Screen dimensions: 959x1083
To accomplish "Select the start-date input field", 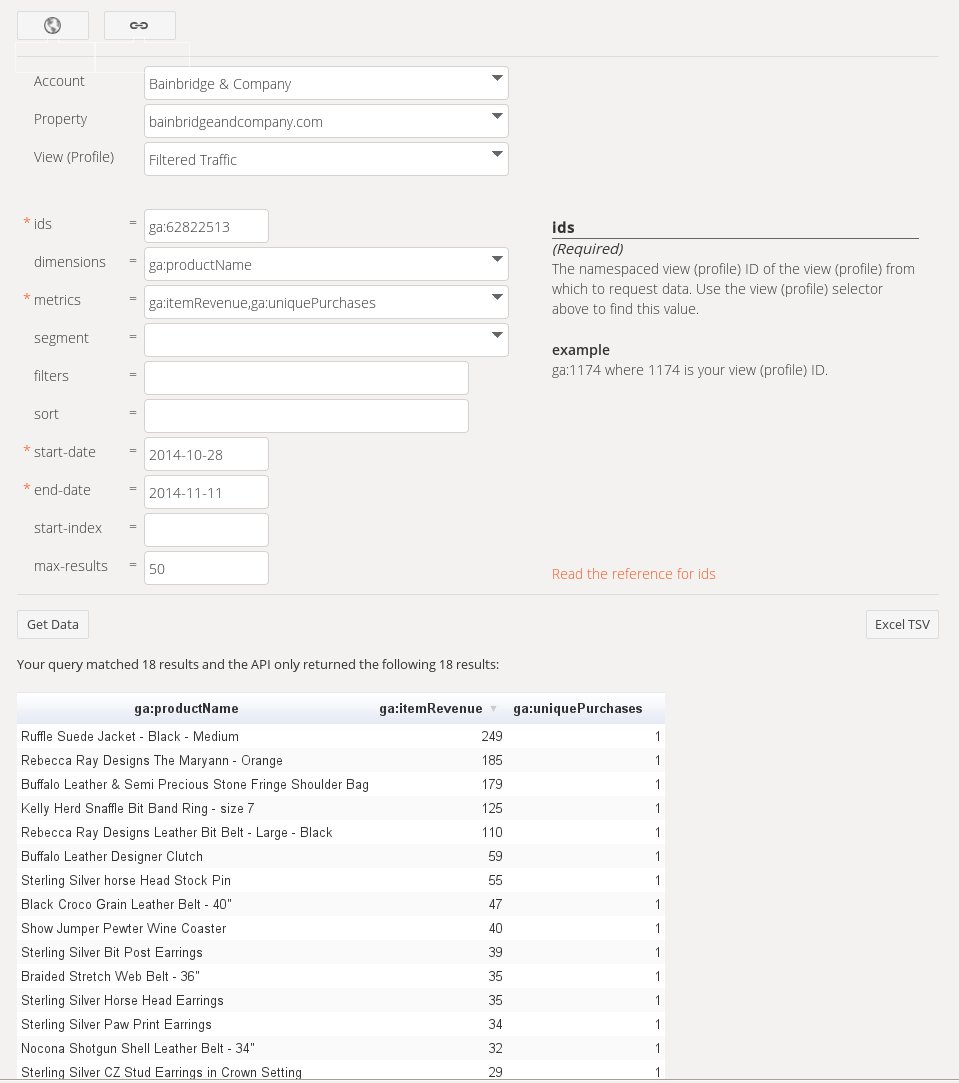I will (x=207, y=454).
